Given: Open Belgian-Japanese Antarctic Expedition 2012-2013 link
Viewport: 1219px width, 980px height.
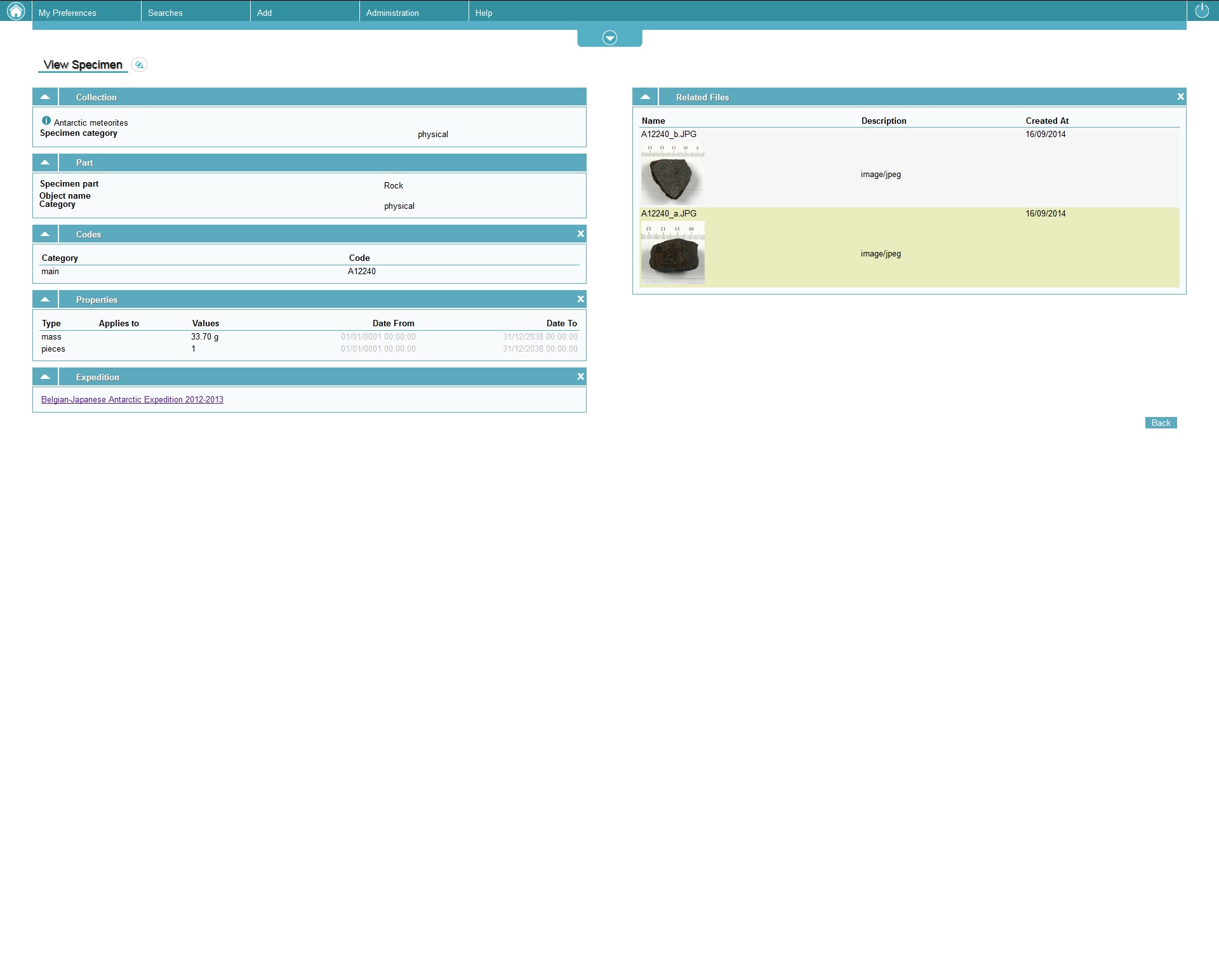Looking at the screenshot, I should [x=132, y=400].
